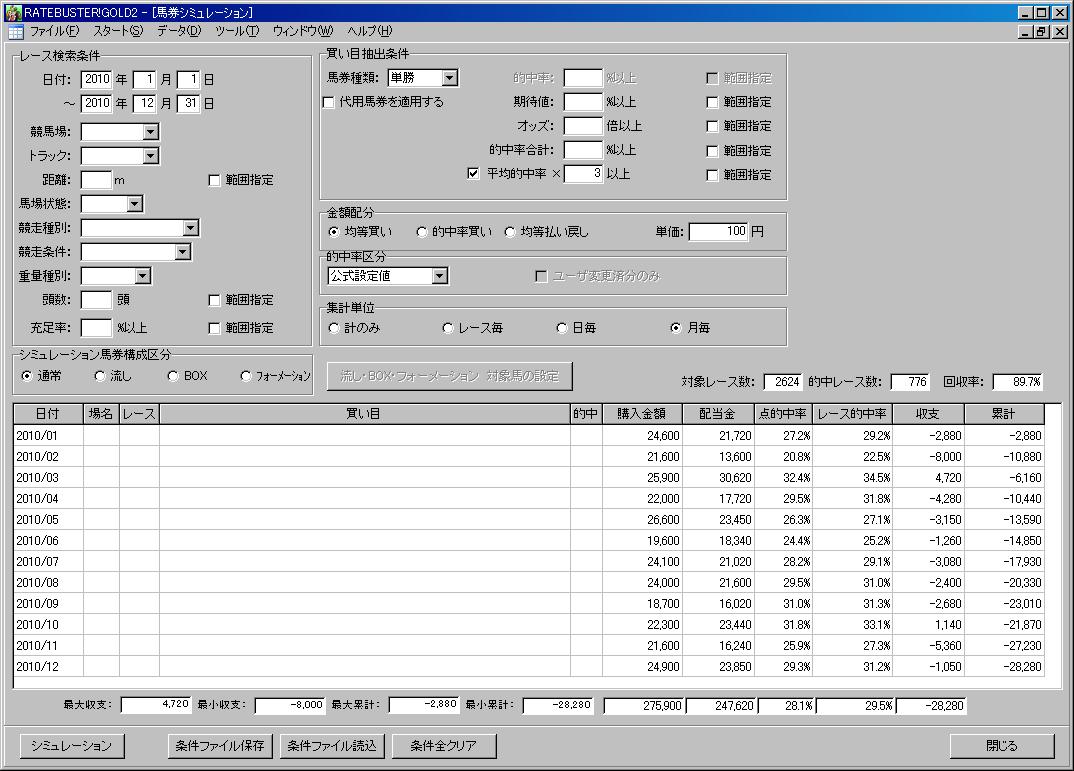Select フォーメーション ticket composition radio
Viewport: 1074px width, 771px height.
pos(246,376)
